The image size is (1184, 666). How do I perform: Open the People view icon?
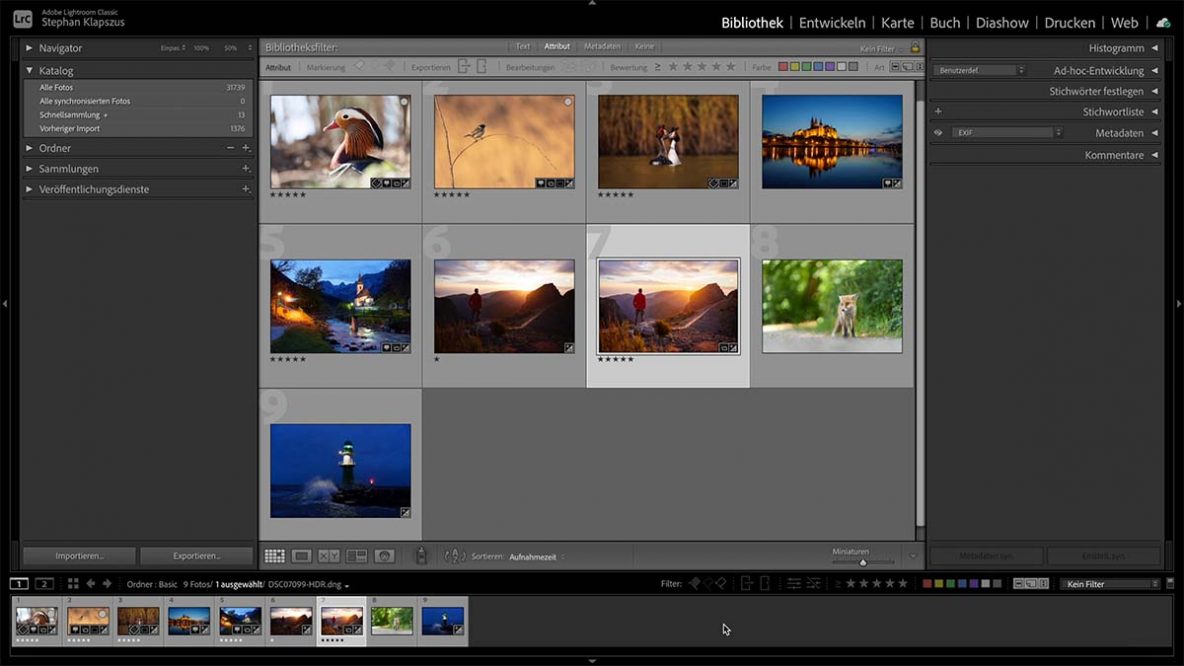point(385,556)
